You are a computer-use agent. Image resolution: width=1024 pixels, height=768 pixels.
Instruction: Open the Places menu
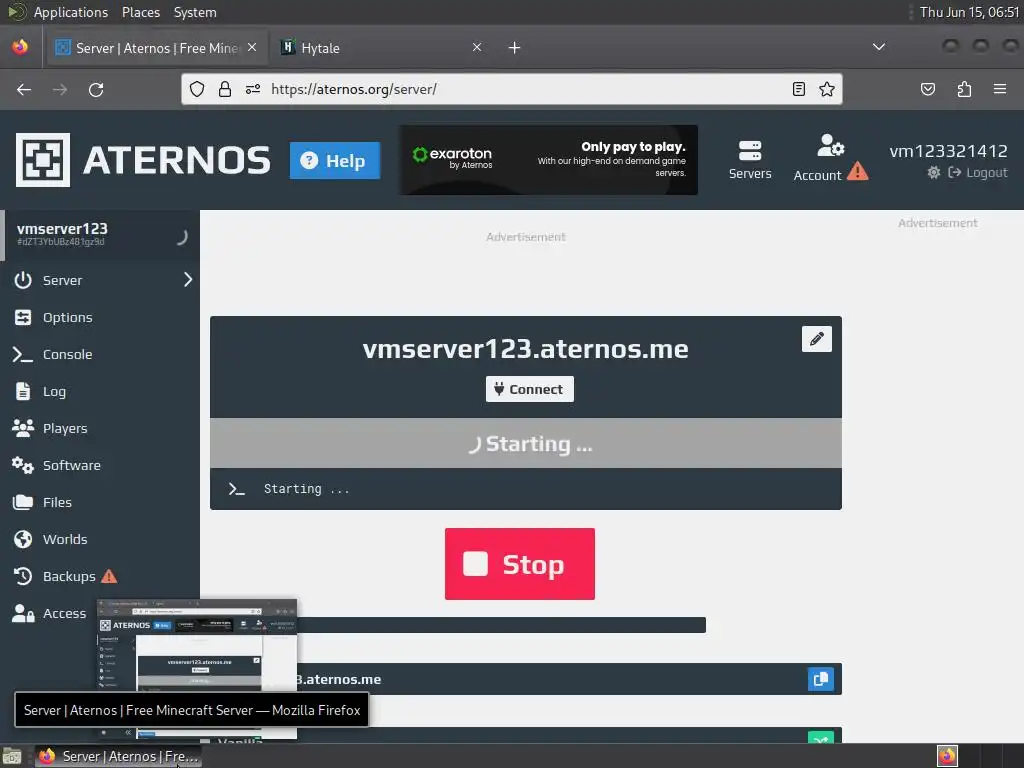(x=140, y=12)
